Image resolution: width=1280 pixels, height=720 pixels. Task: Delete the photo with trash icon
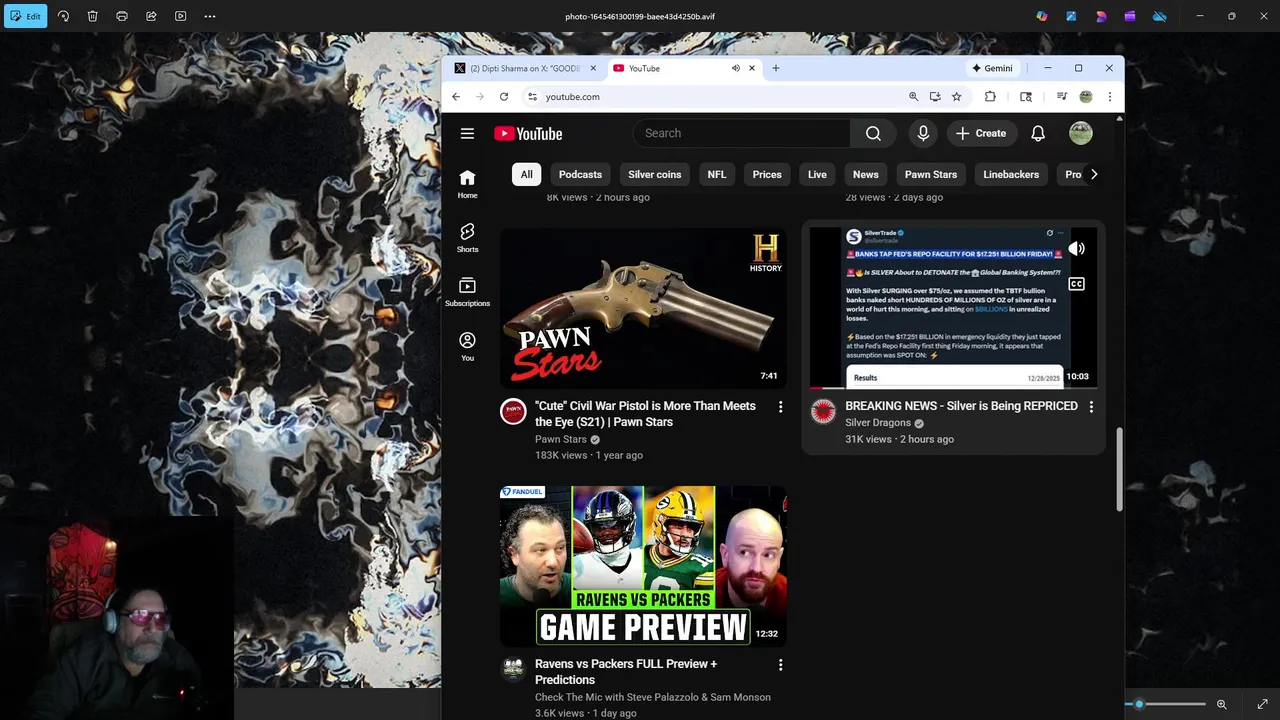pyautogui.click(x=92, y=16)
